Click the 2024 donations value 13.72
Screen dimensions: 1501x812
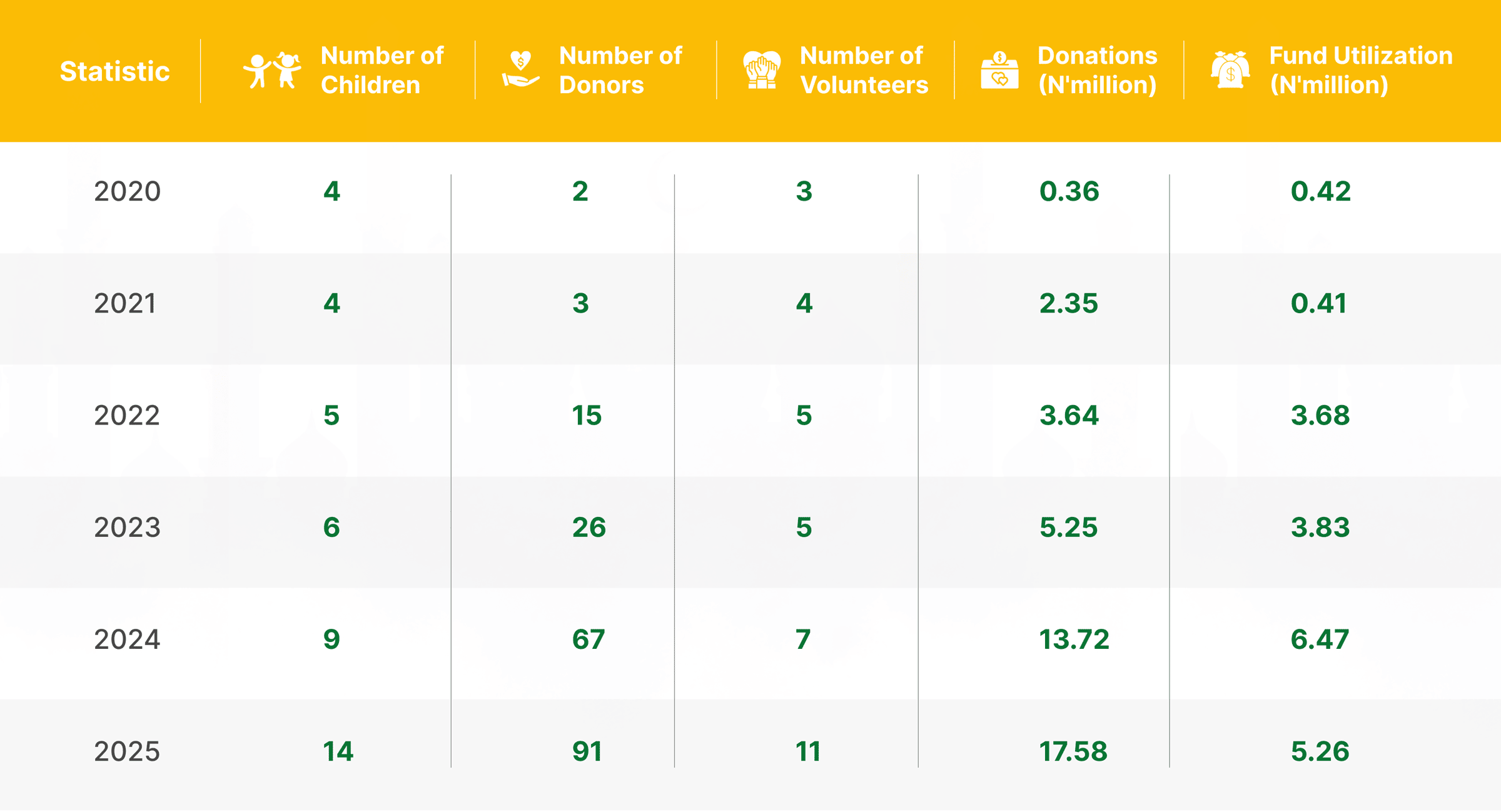pos(1074,639)
